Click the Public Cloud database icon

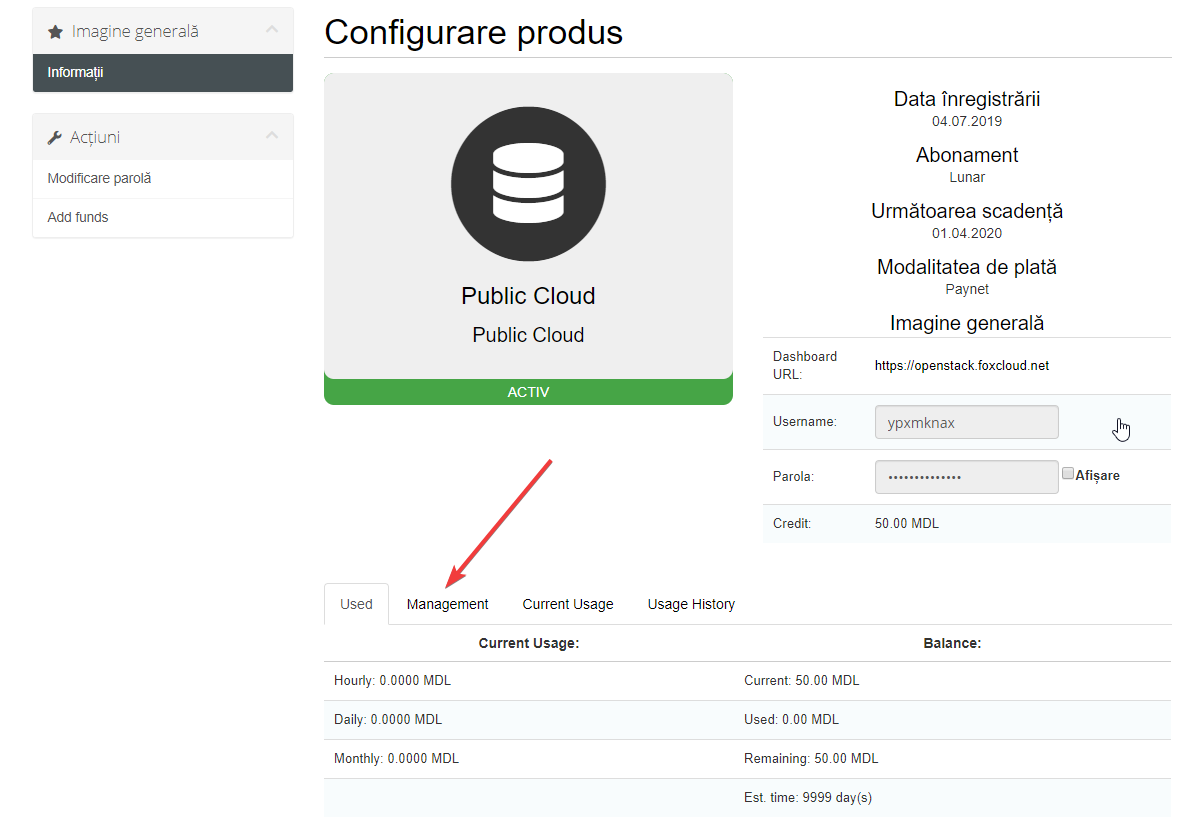tap(528, 181)
